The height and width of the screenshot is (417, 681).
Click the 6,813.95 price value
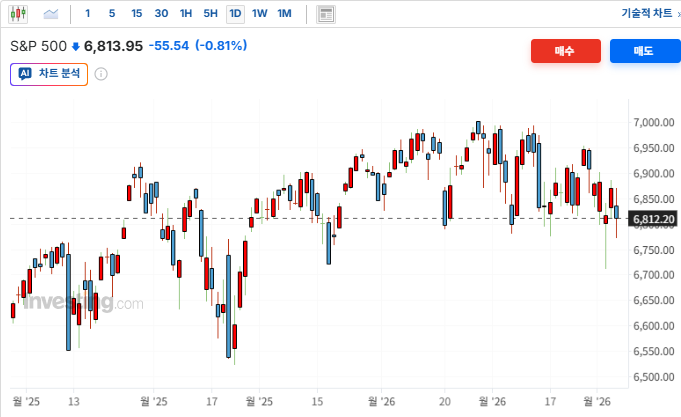113,46
